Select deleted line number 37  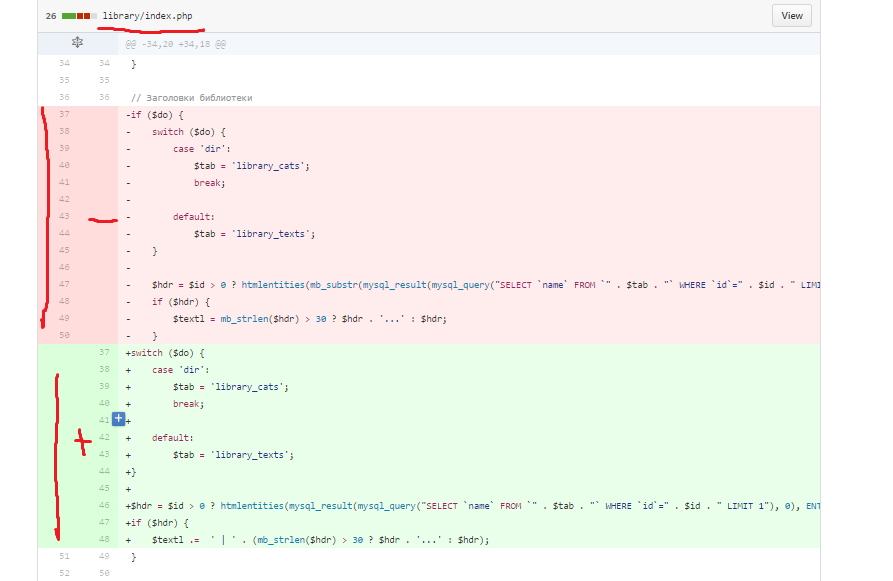coord(64,115)
